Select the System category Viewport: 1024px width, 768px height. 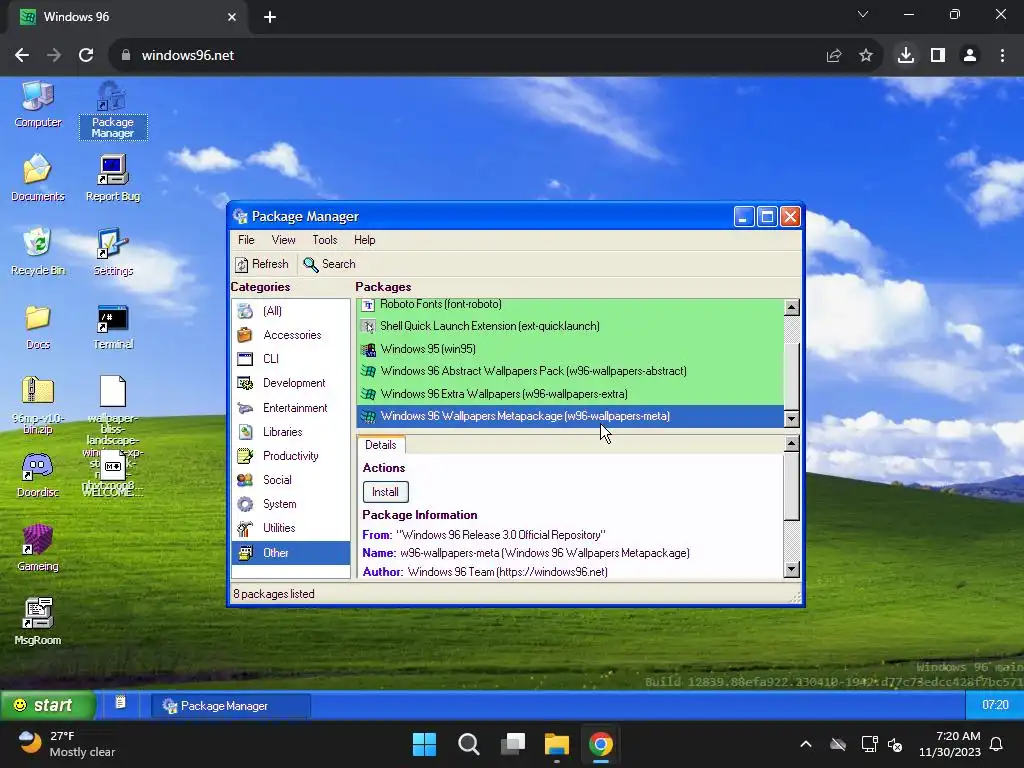click(291, 504)
